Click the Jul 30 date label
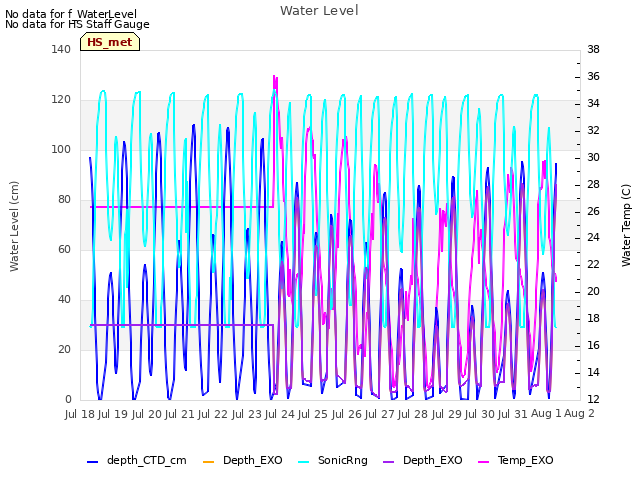 pyautogui.click(x=480, y=414)
